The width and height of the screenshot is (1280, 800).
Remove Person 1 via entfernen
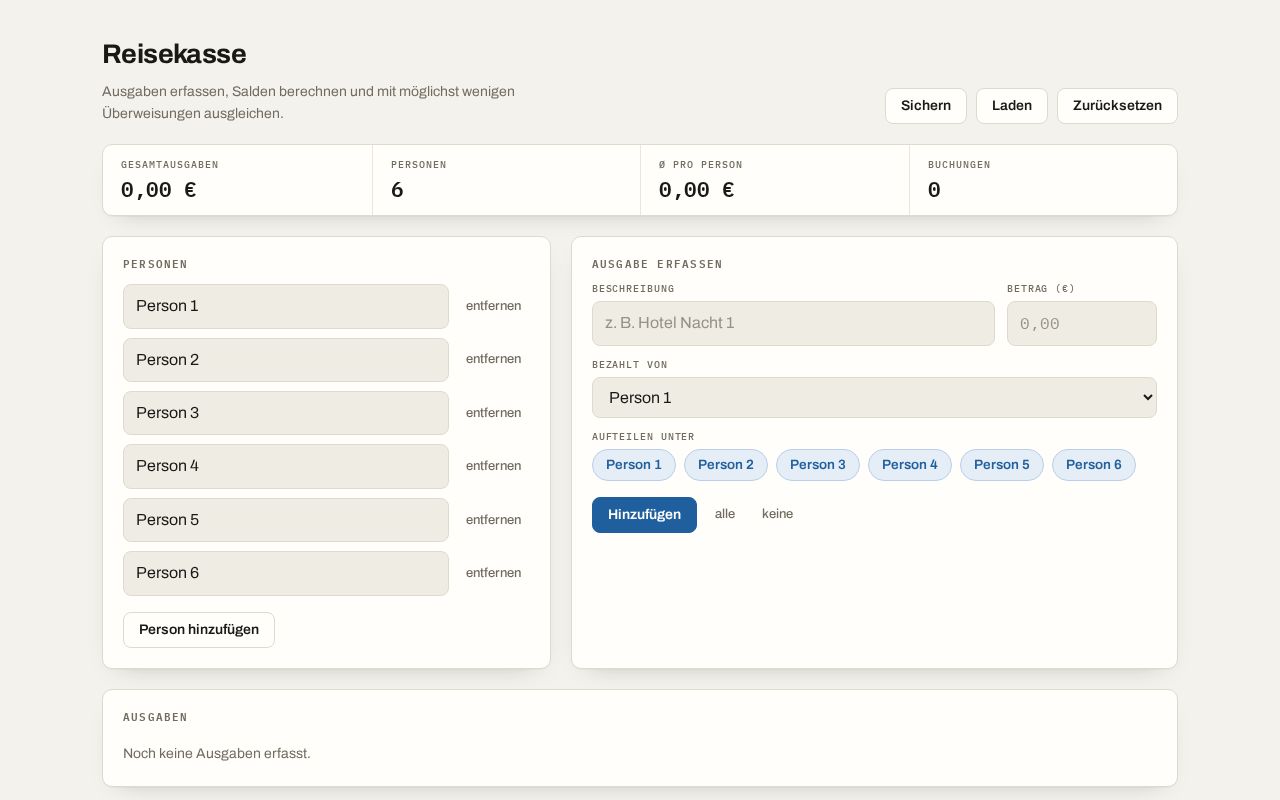493,306
